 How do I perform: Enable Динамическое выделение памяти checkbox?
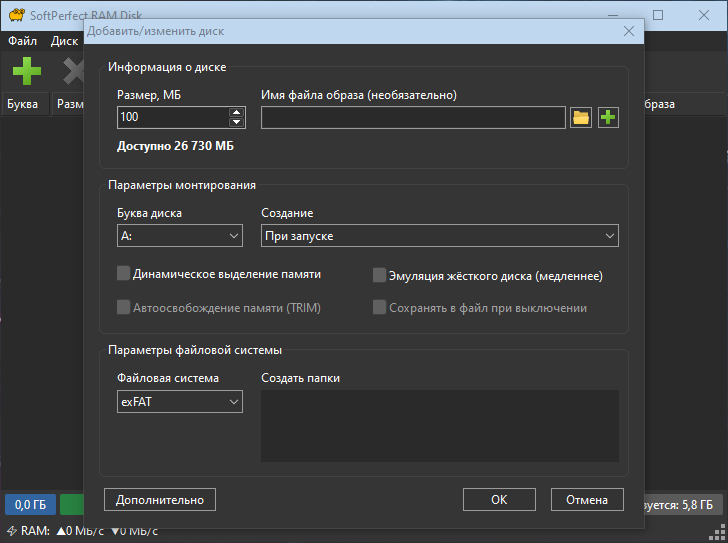[124, 273]
